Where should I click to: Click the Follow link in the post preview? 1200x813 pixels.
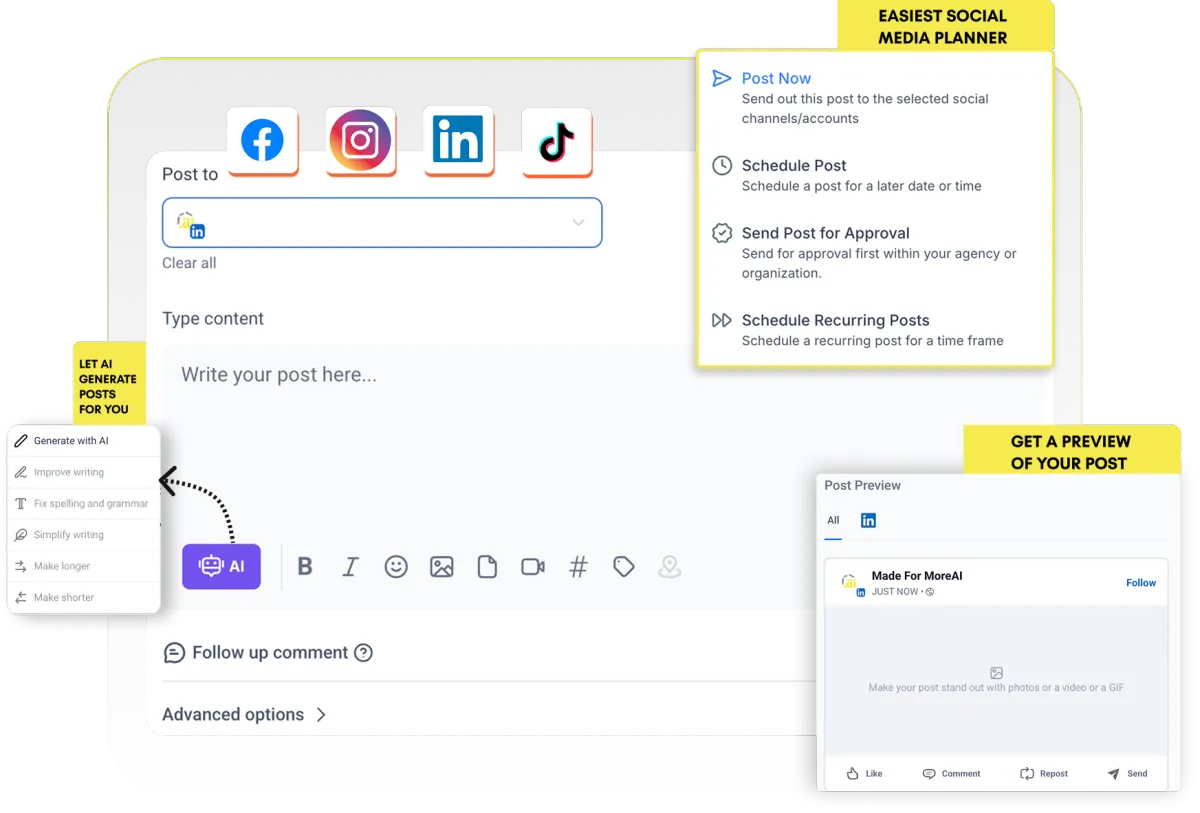1141,582
